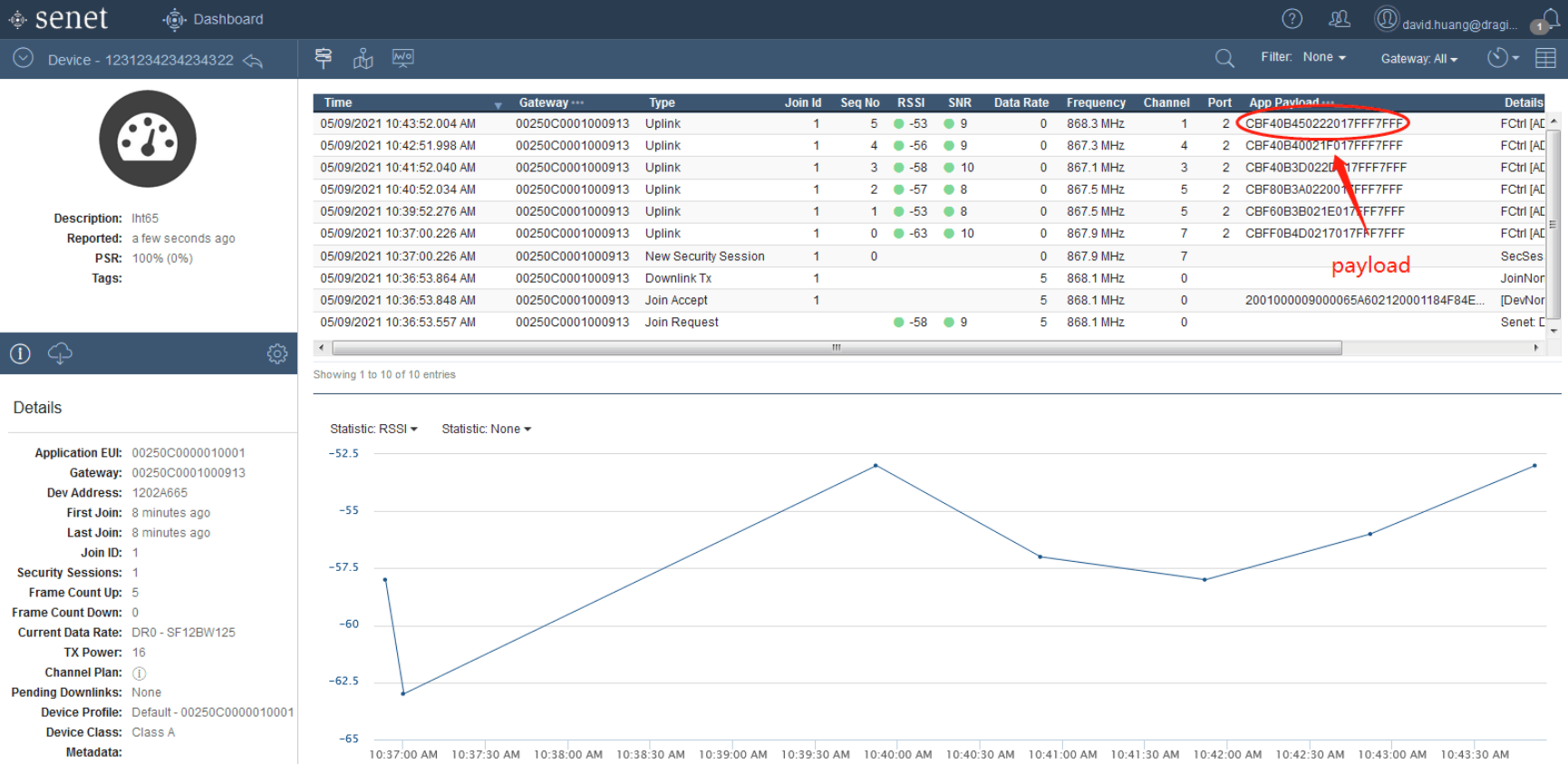Open the david.huang account menu
1568x764 pixels.
tap(1446, 21)
